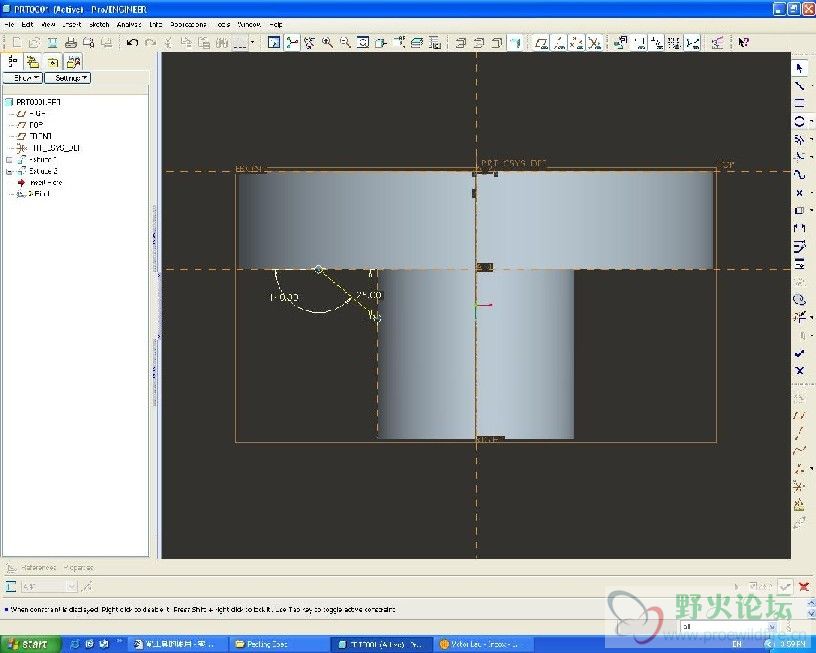Open the Applications menu
Screen dimensions: 816x653
pos(188,24)
